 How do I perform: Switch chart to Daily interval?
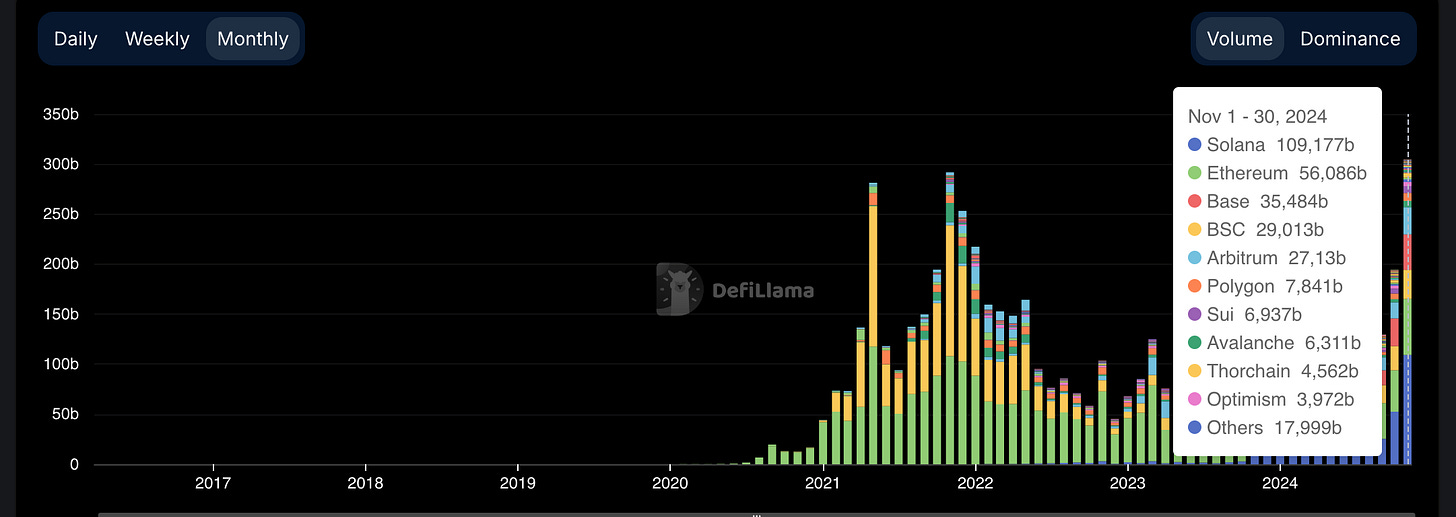76,39
